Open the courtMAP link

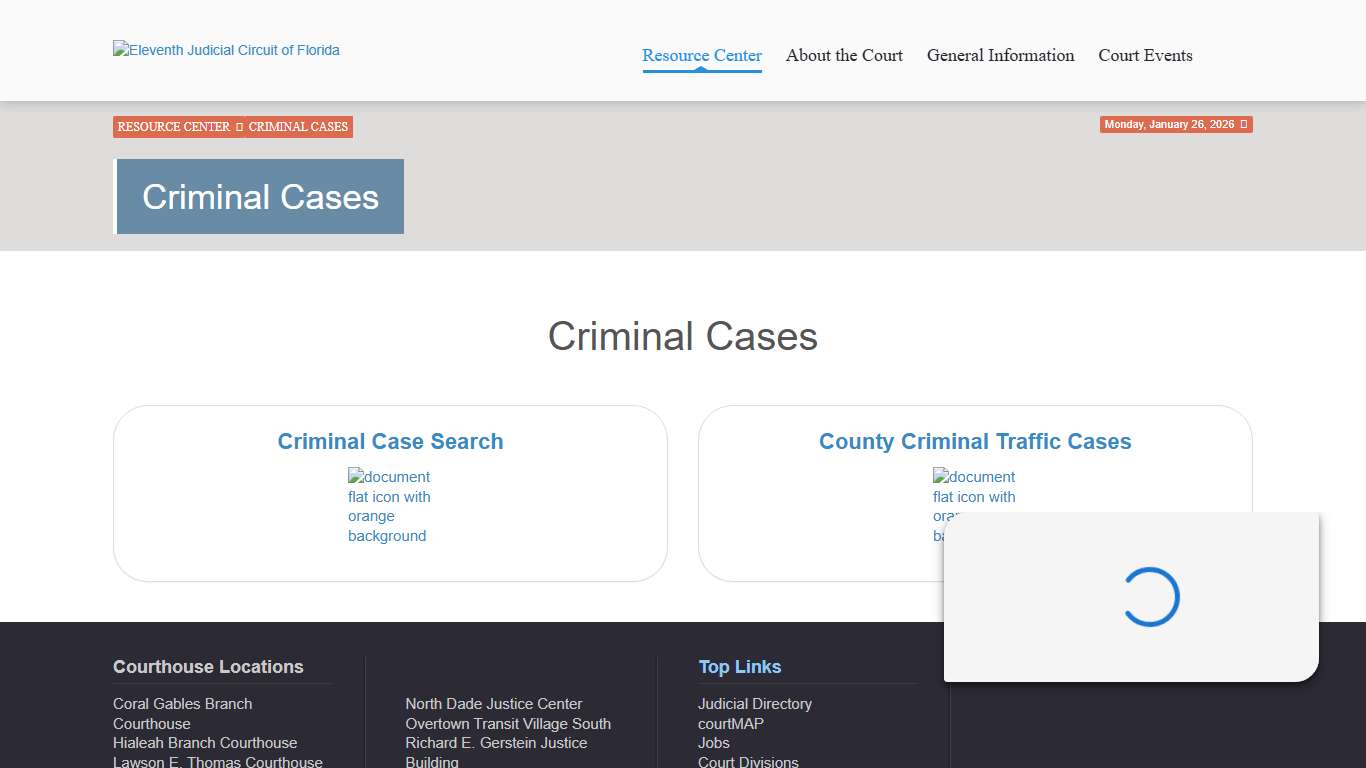[x=730, y=723]
